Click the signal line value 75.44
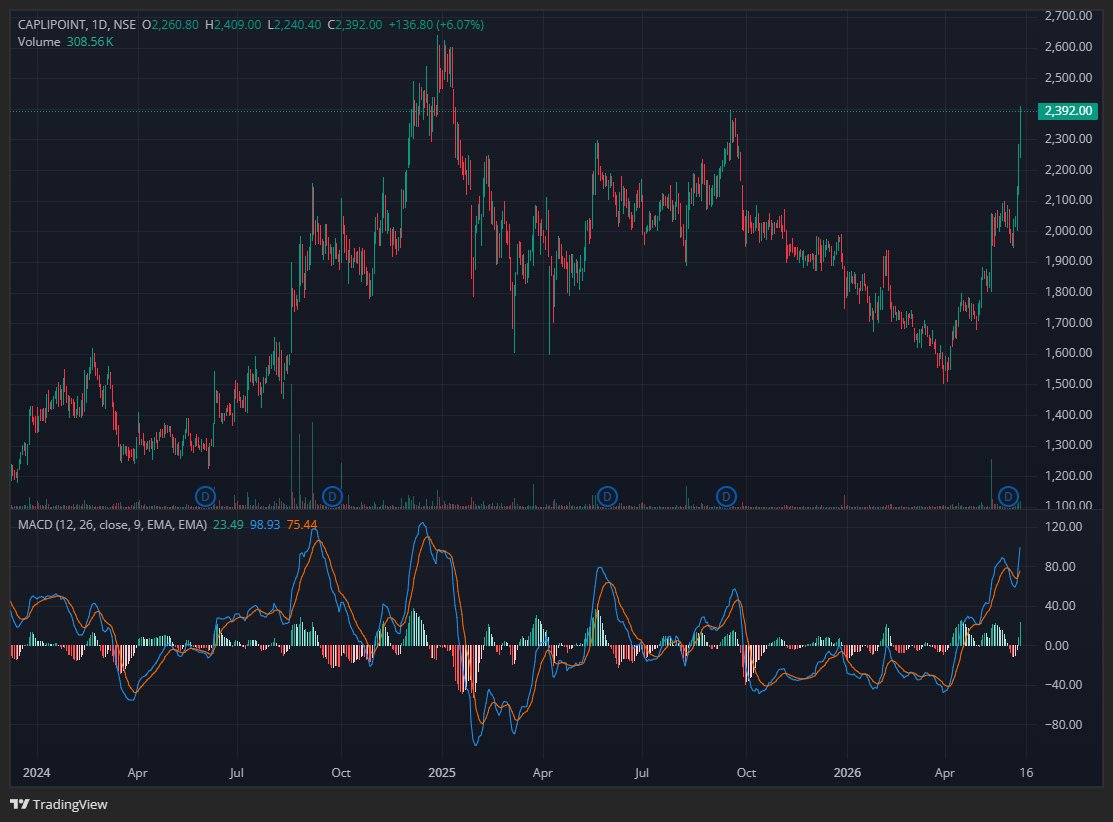The width and height of the screenshot is (1113, 822). pyautogui.click(x=302, y=525)
